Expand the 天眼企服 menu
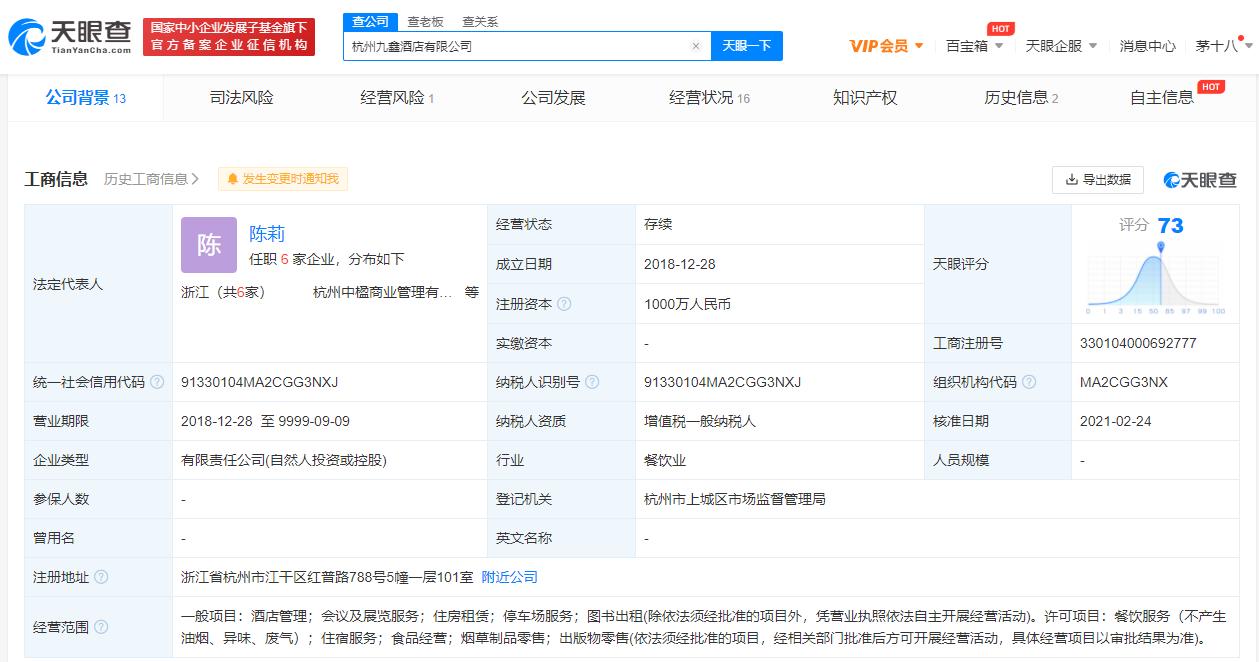This screenshot has width=1259, height=662. [1061, 46]
